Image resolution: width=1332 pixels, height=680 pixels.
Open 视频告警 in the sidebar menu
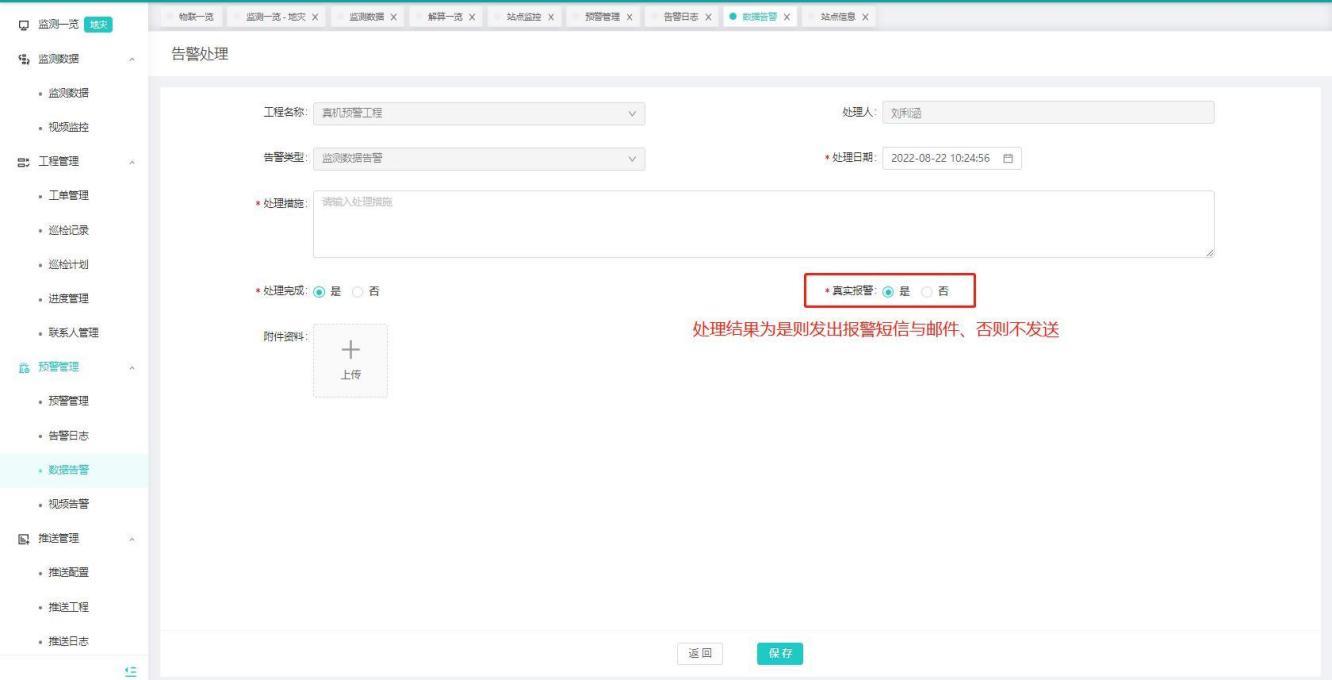(x=69, y=503)
